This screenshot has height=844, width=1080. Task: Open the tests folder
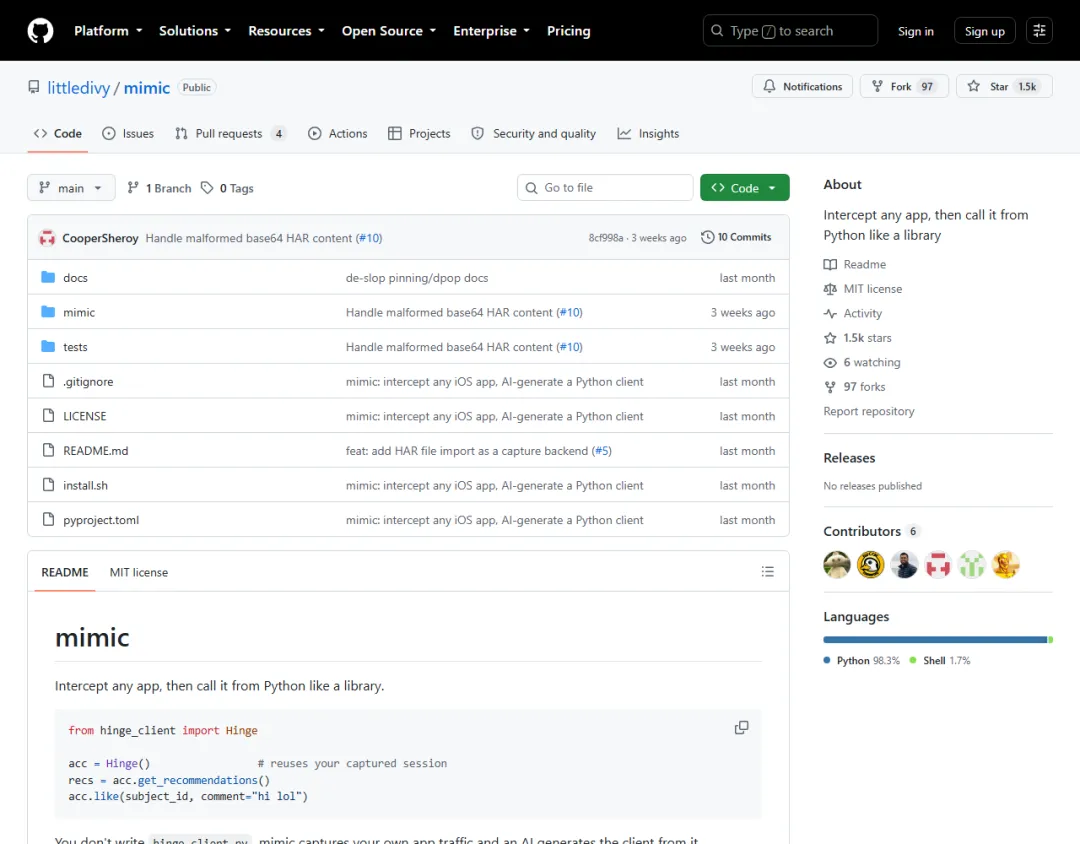[75, 347]
